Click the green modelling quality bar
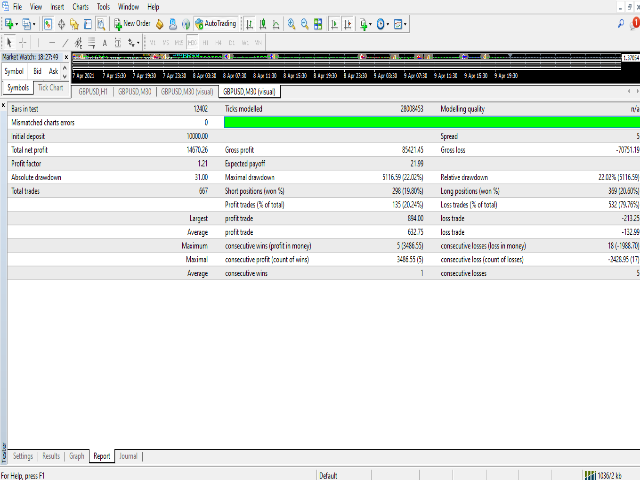The width and height of the screenshot is (640, 480). (430, 122)
